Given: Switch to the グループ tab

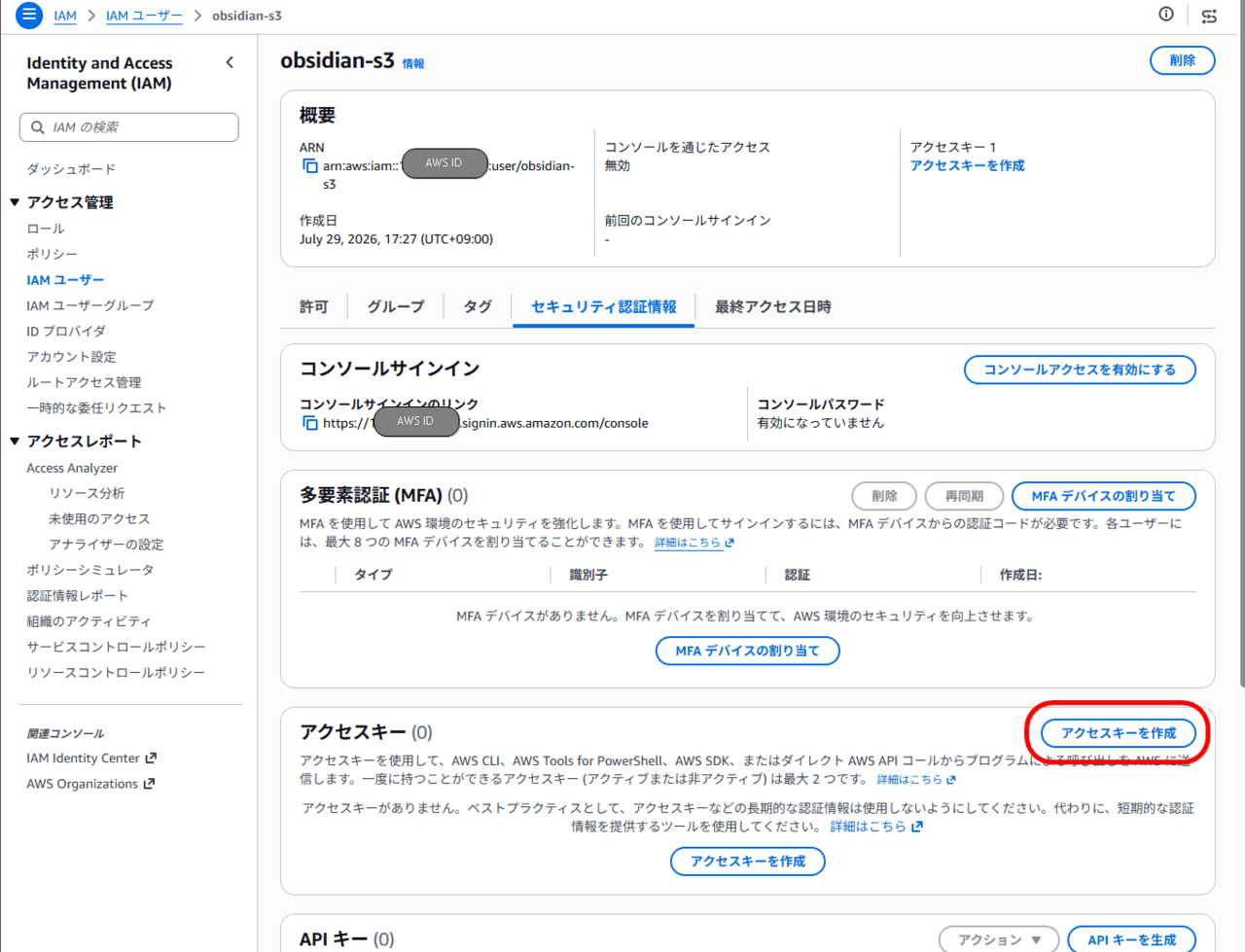Looking at the screenshot, I should tap(396, 306).
